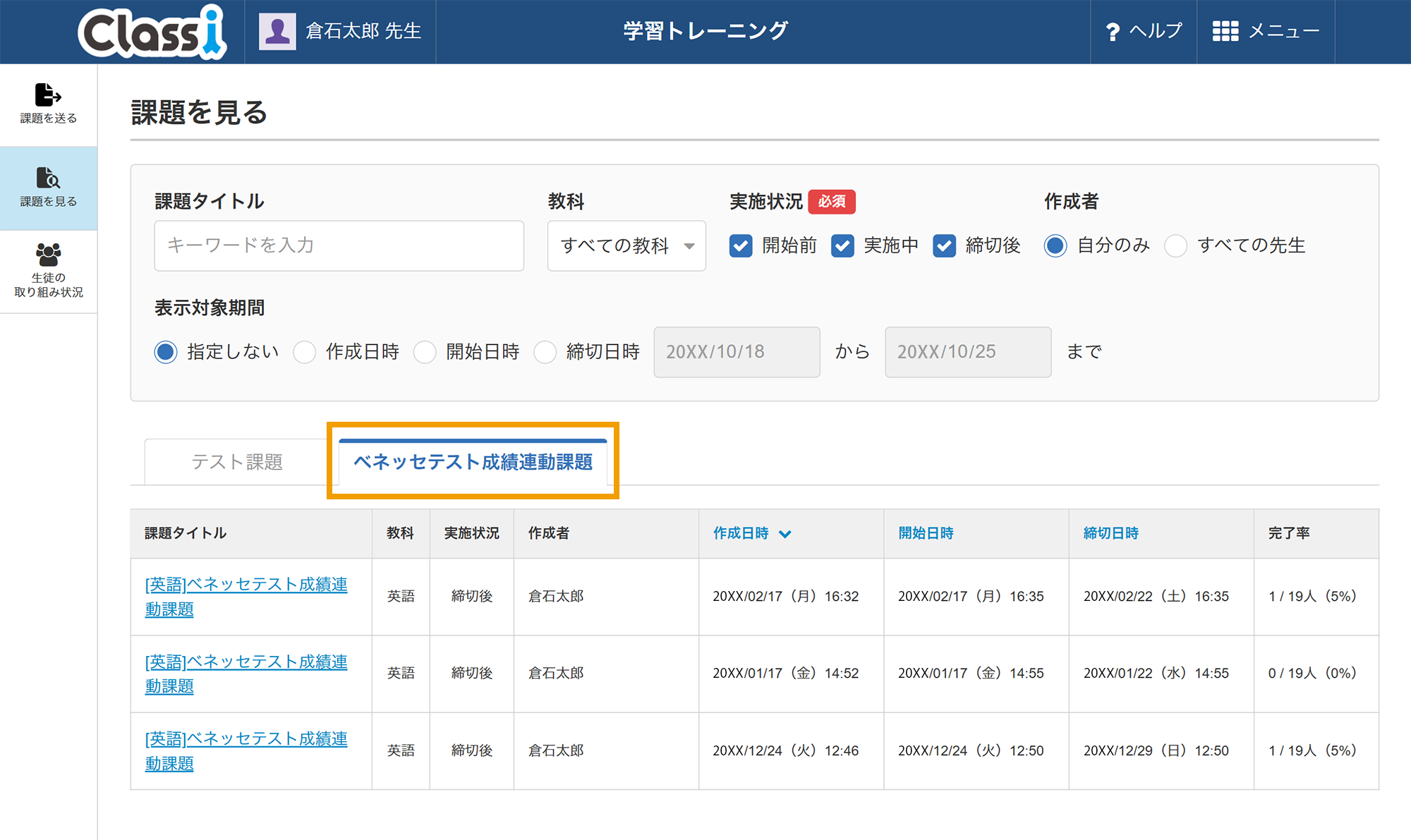1411x840 pixels.
Task: Switch to the ベネッセテスト成績連動課題 tab
Action: (473, 462)
